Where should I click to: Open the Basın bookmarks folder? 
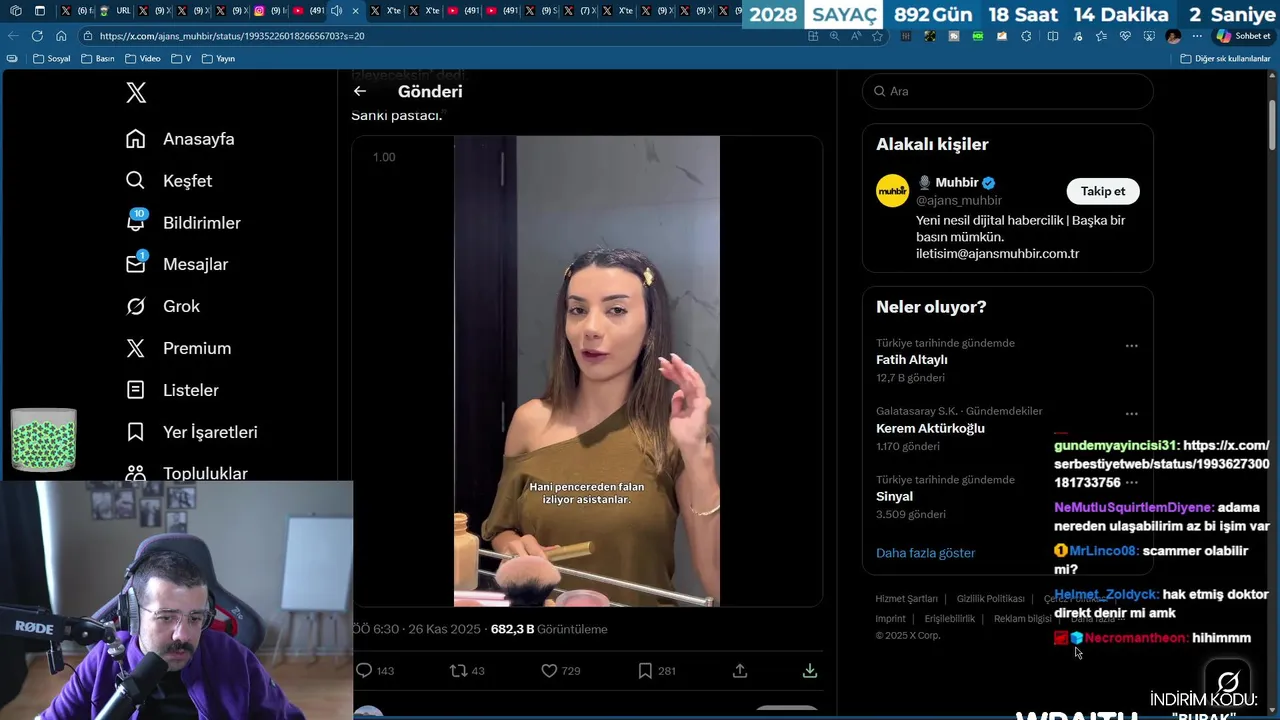click(98, 59)
